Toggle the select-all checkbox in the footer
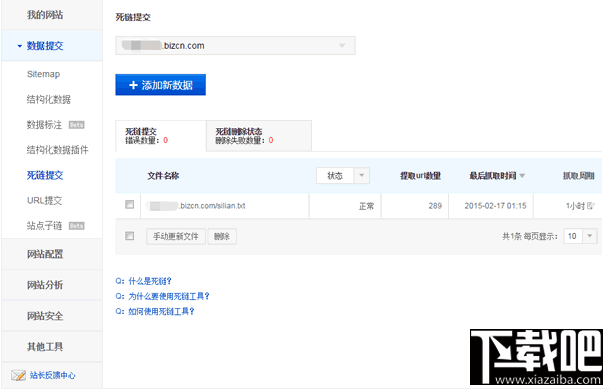 130,236
